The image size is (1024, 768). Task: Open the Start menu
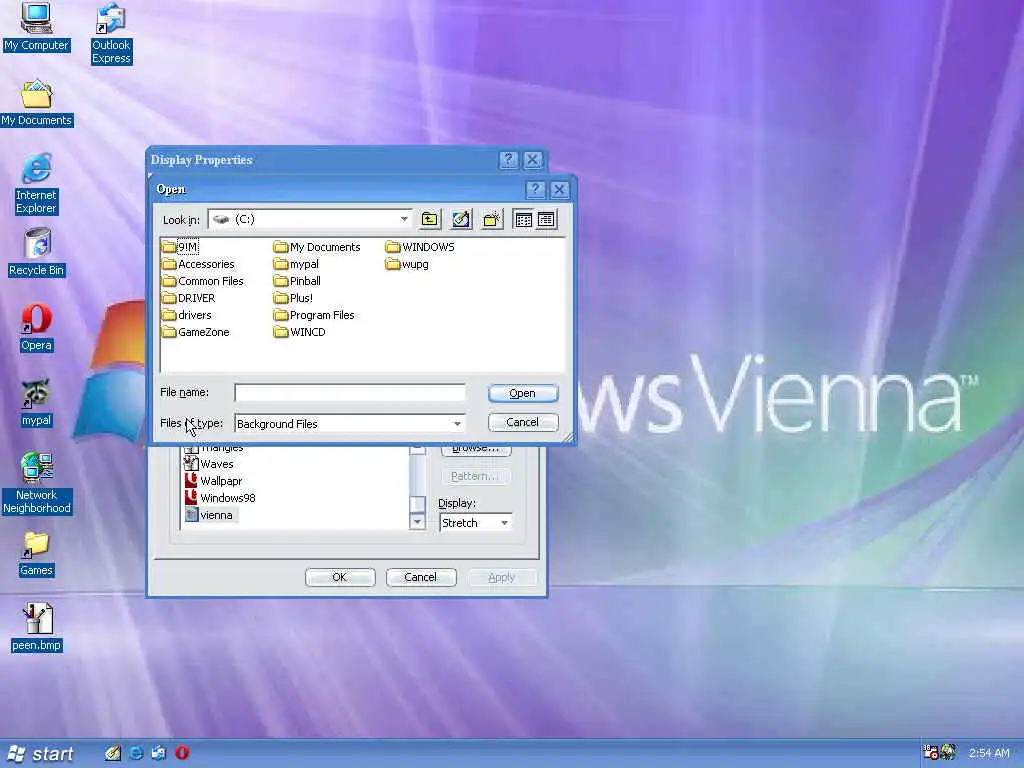(40, 754)
